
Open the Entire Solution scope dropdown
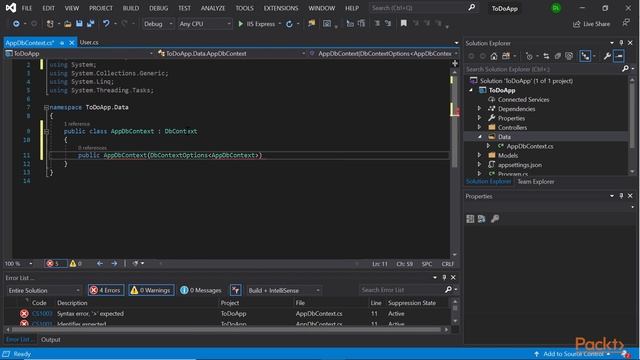[44, 290]
